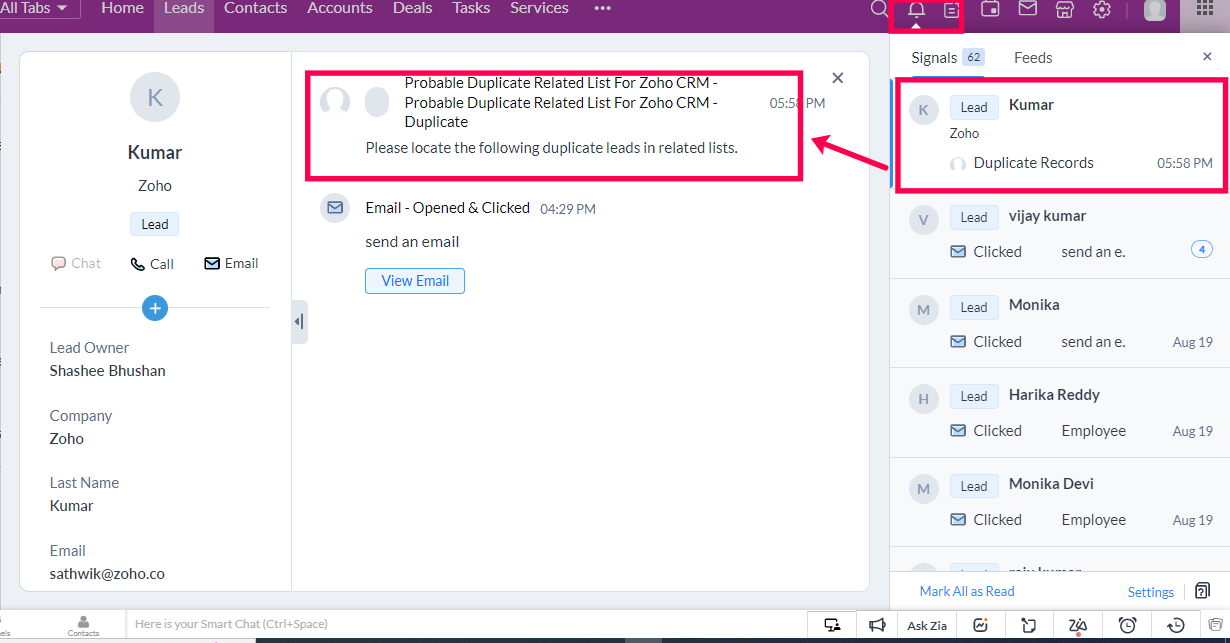1230x643 pixels.
Task: Click the Company value Zoho
Action: click(67, 439)
